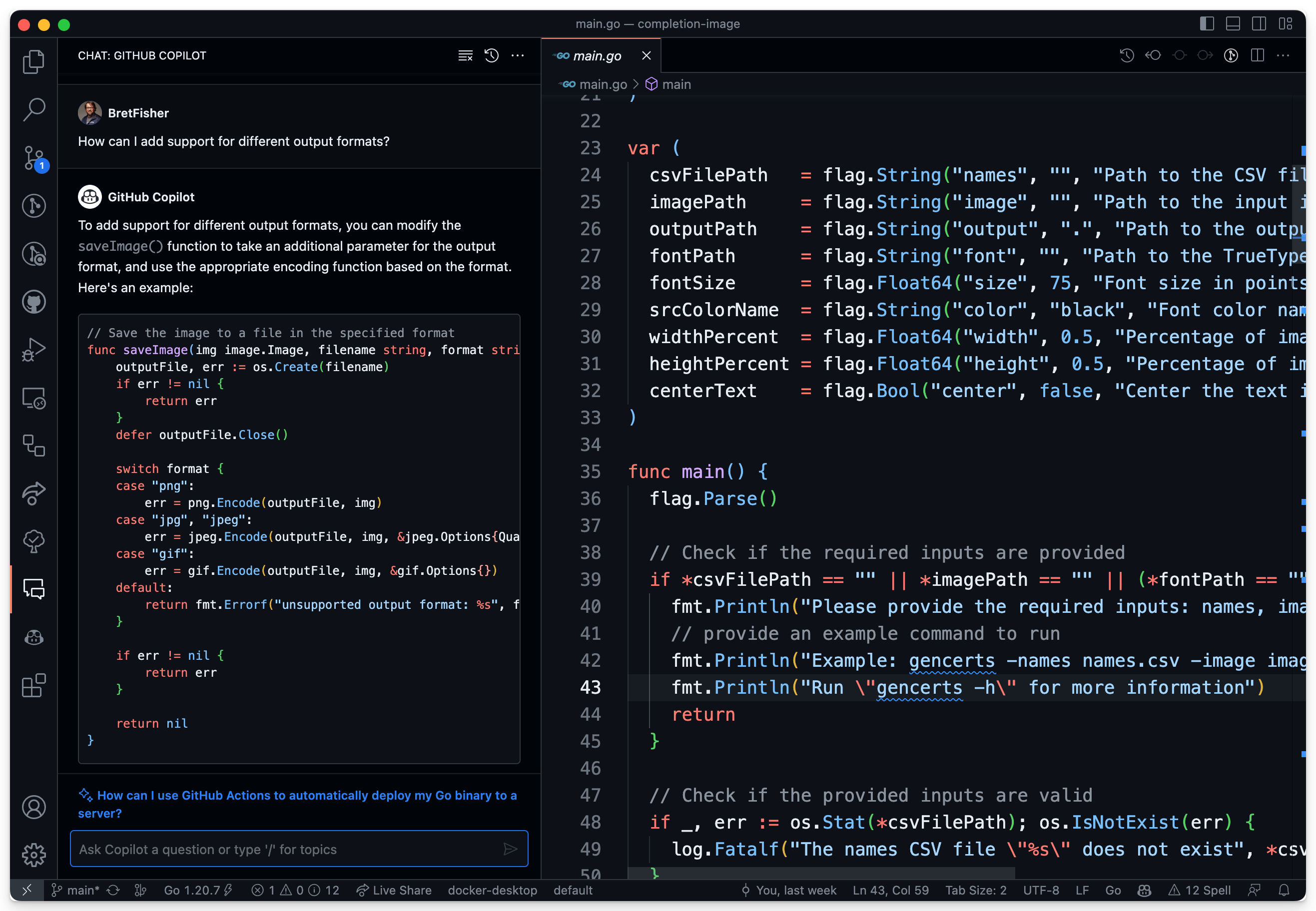Open the Manage settings gear

(33, 855)
